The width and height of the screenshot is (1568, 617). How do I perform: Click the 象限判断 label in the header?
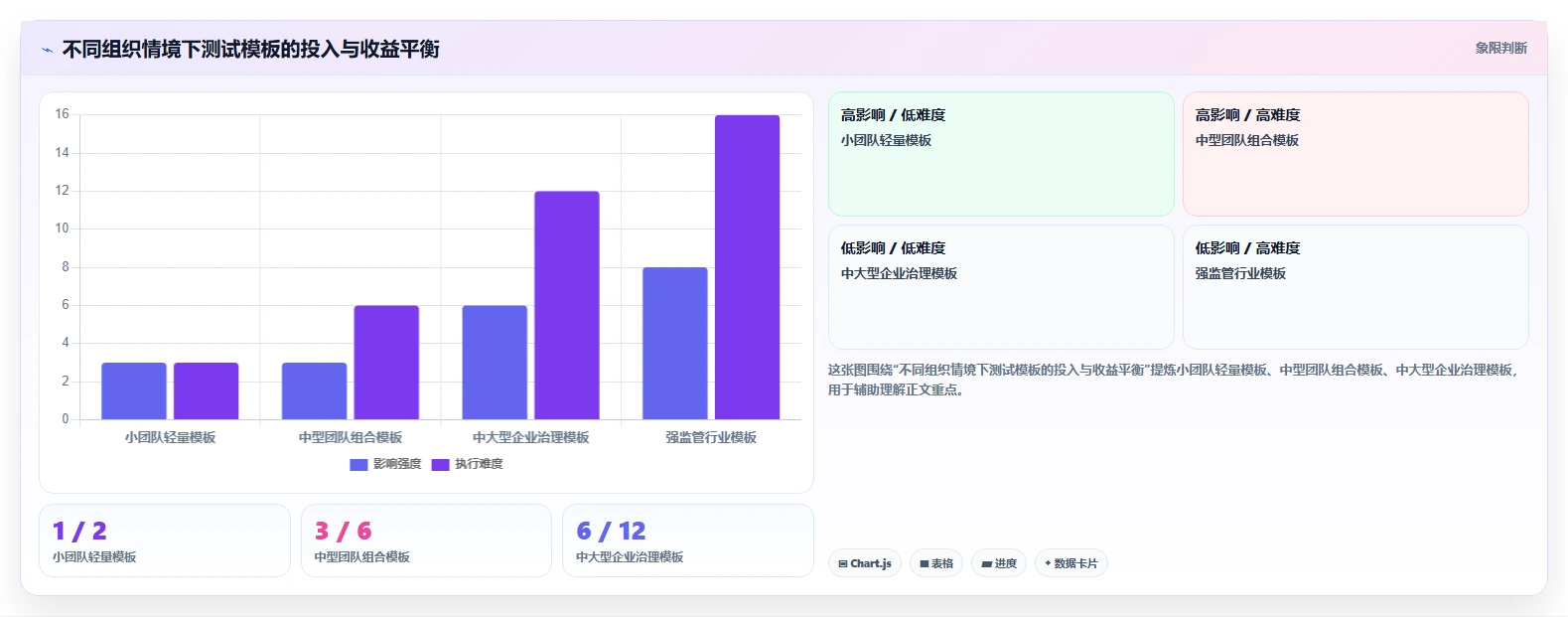1500,48
